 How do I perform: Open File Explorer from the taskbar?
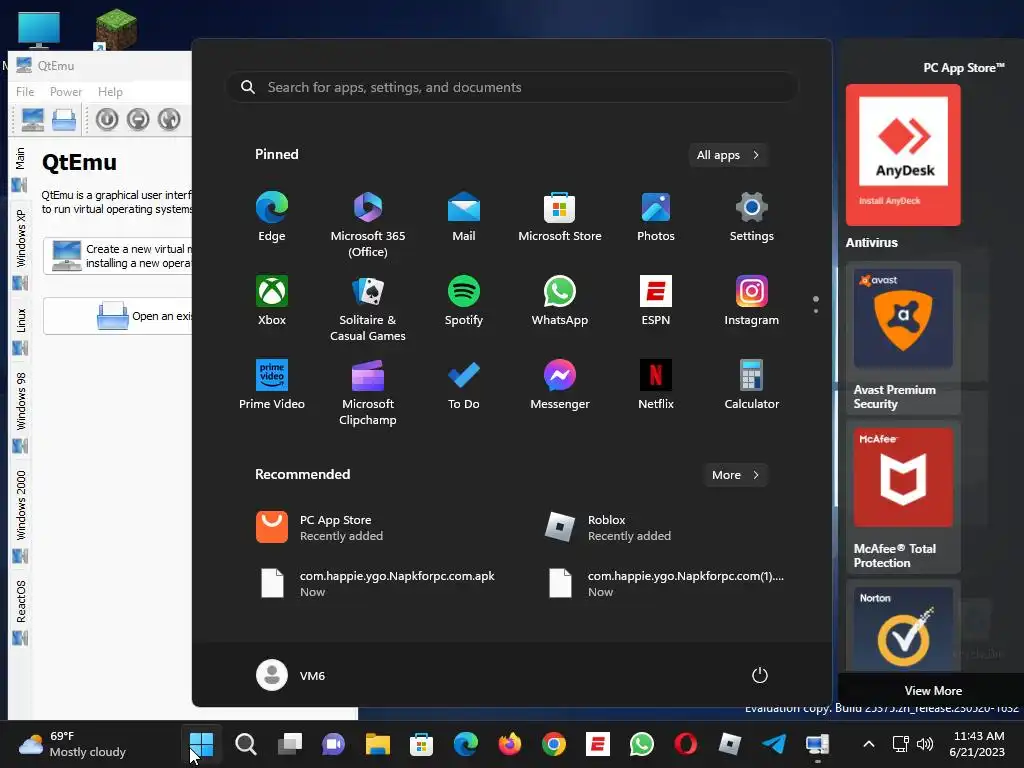point(377,744)
